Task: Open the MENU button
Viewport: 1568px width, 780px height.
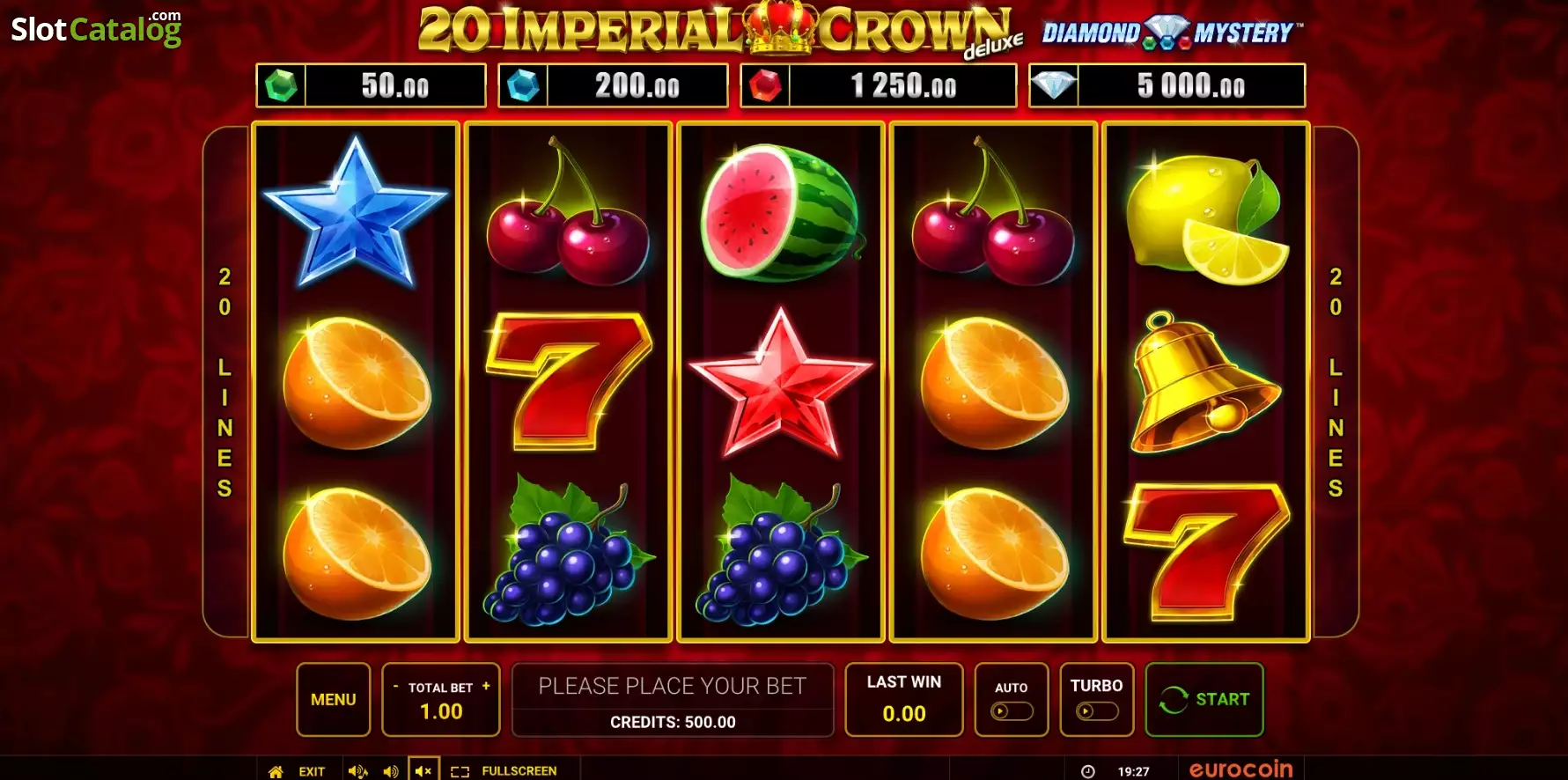Action: tap(334, 699)
